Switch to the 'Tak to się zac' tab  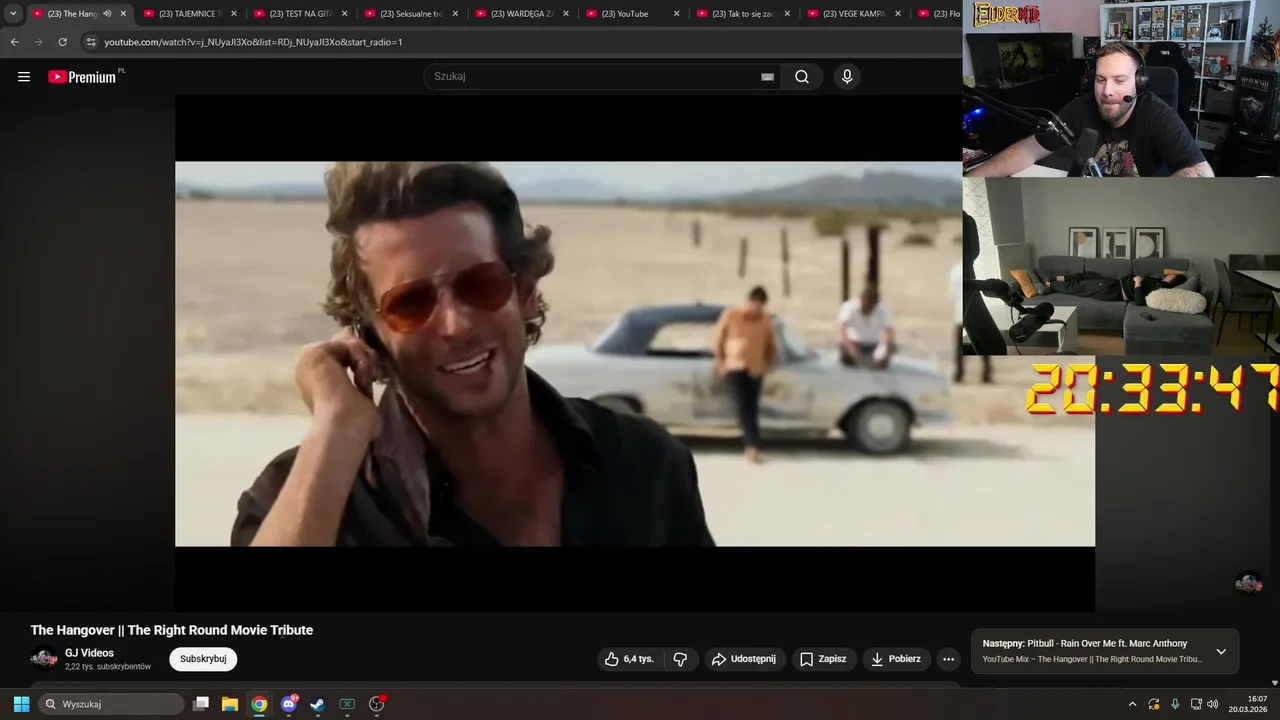coord(741,14)
